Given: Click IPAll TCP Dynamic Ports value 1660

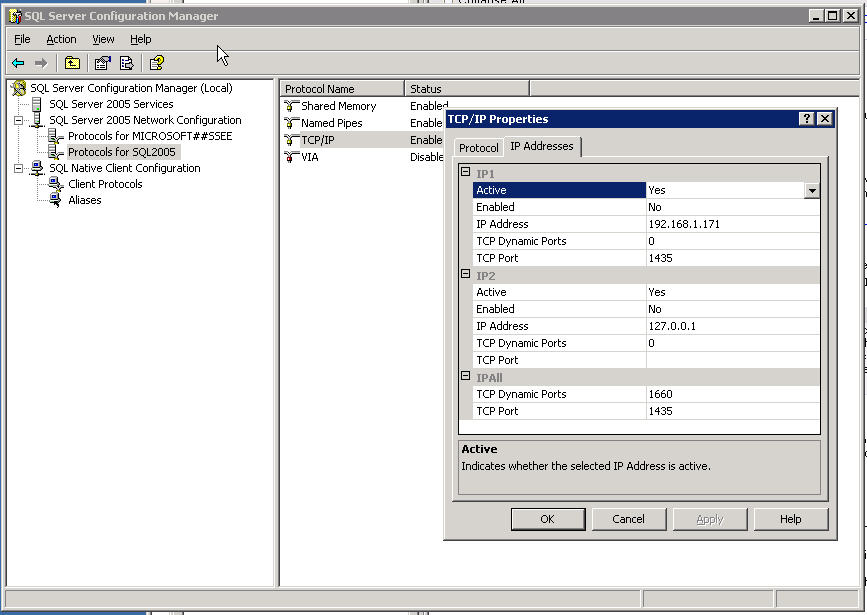Looking at the screenshot, I should [733, 394].
